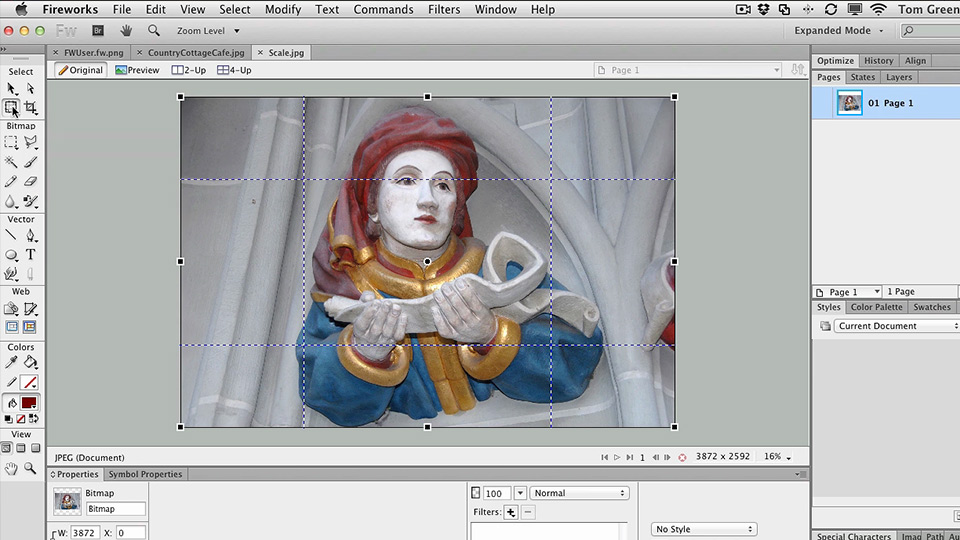Select the Crop tool

pyautogui.click(x=30, y=108)
